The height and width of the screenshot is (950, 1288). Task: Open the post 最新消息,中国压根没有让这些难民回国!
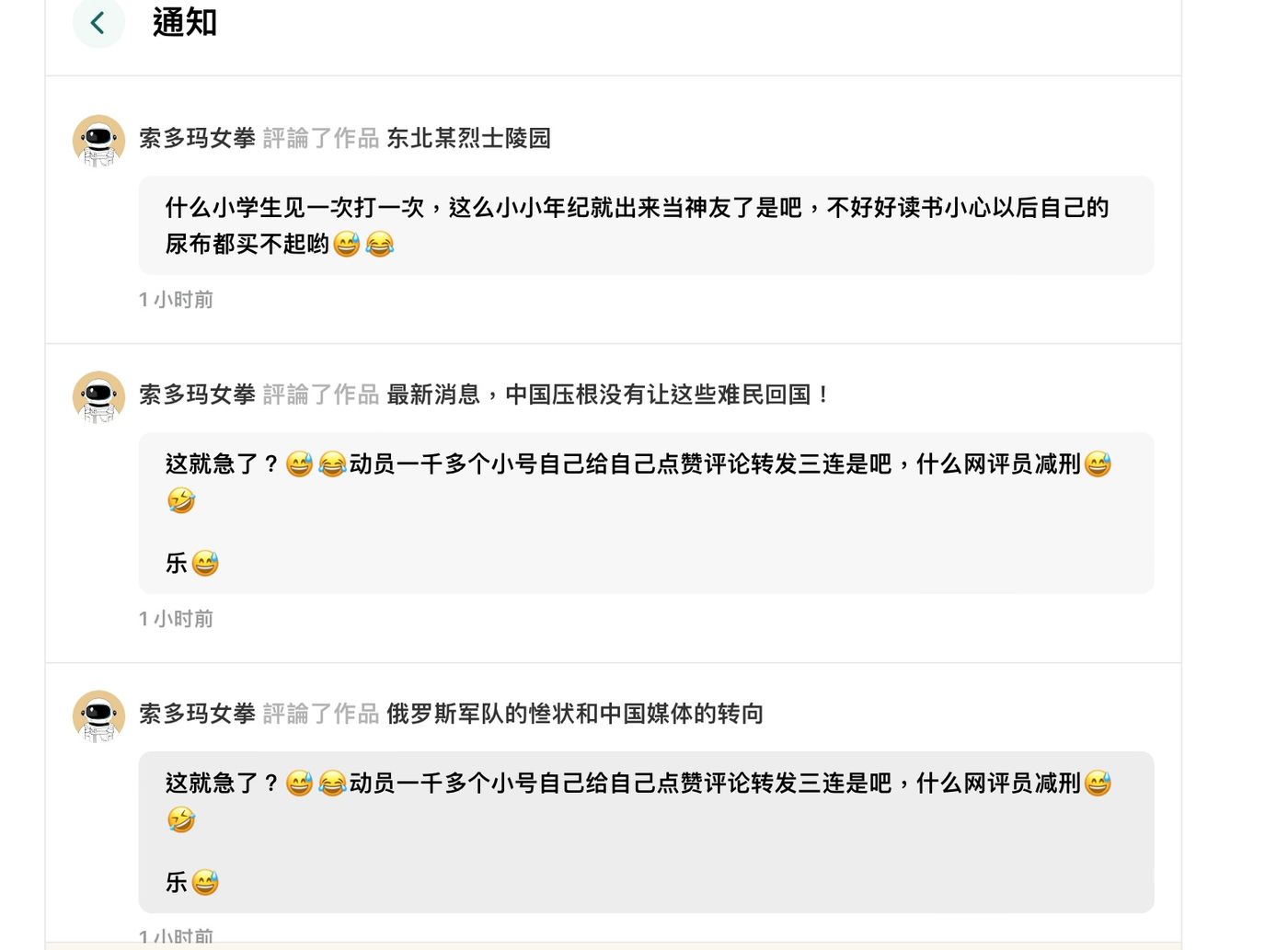point(608,395)
